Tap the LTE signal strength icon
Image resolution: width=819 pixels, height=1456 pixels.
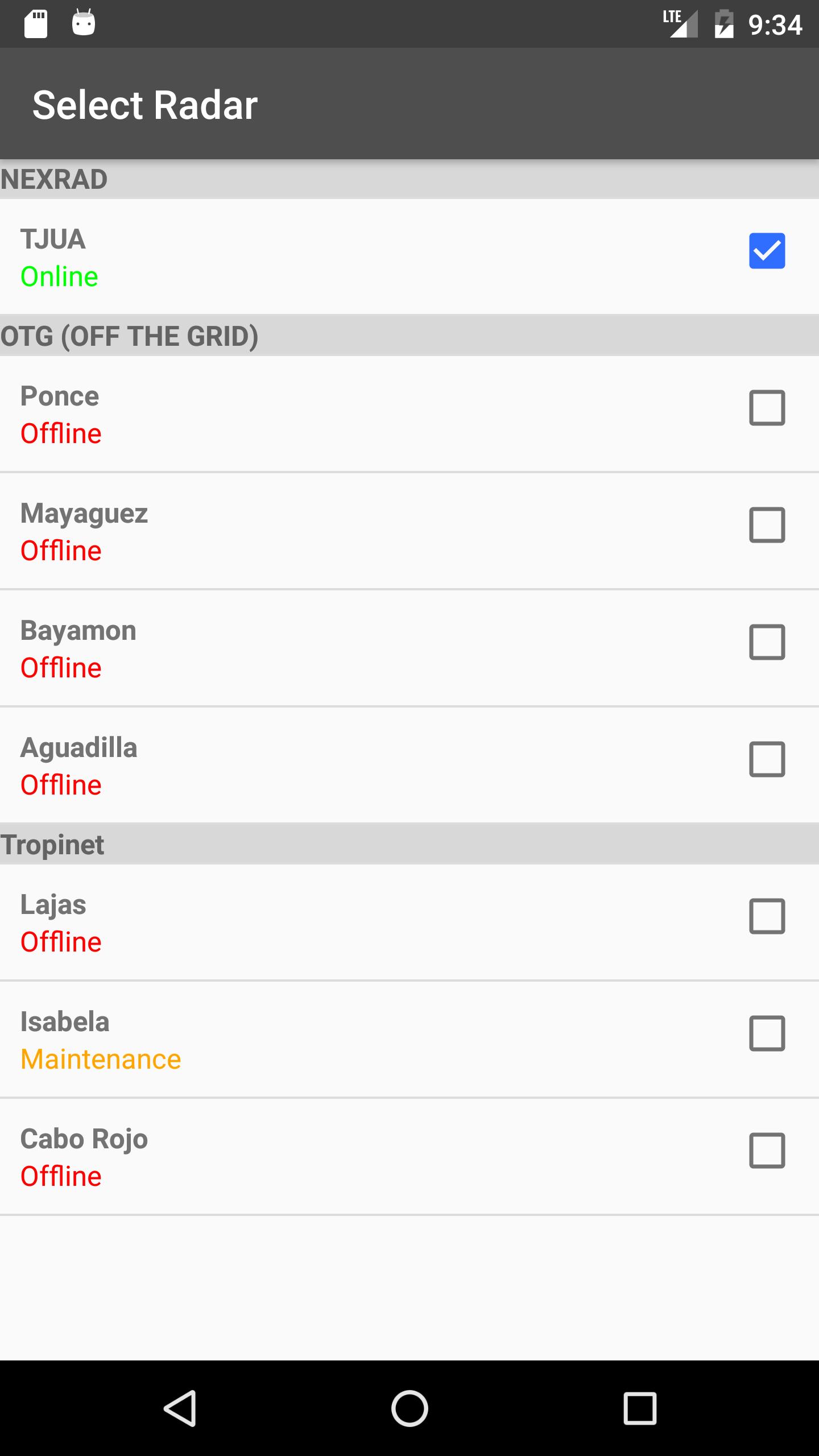[x=681, y=24]
